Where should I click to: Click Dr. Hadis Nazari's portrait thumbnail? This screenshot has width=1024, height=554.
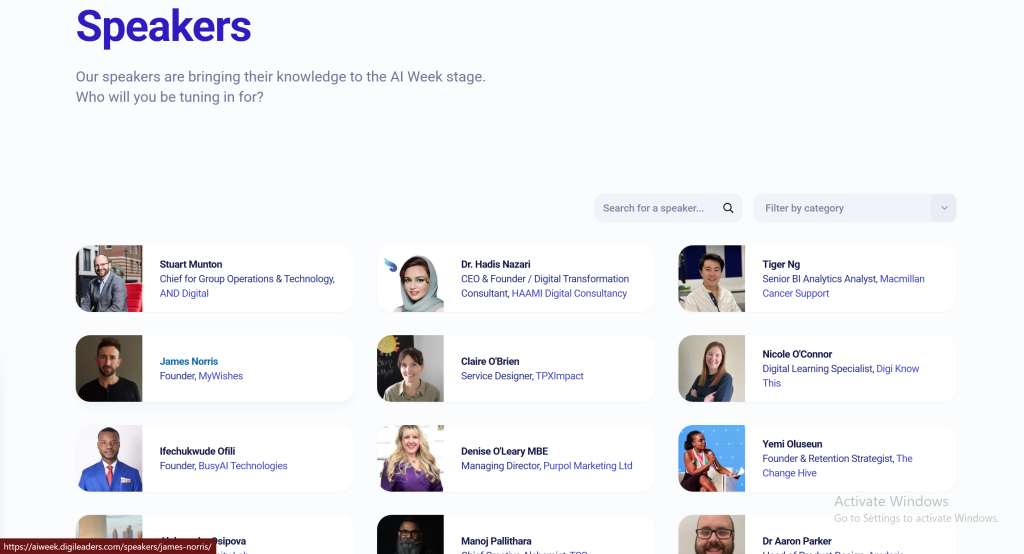[x=410, y=279]
